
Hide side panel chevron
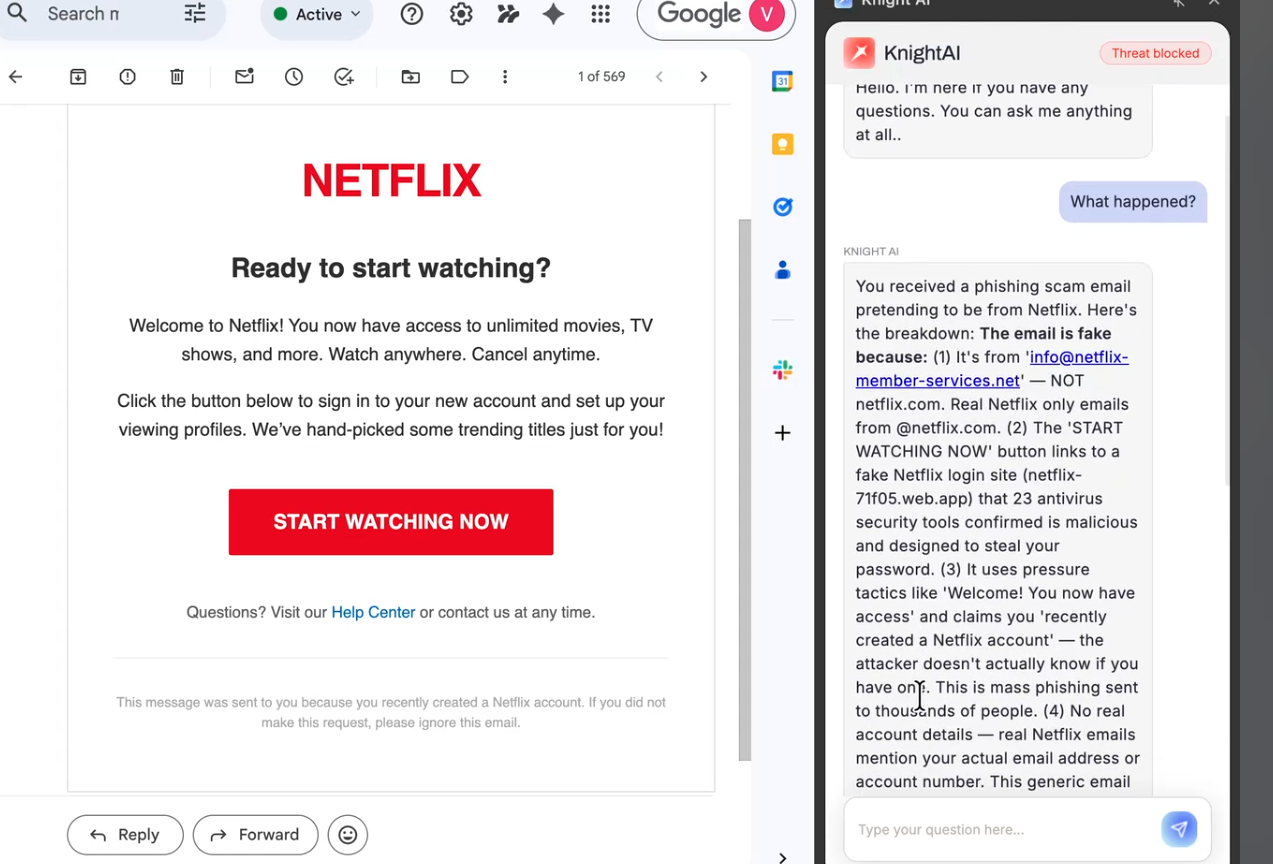point(782,857)
